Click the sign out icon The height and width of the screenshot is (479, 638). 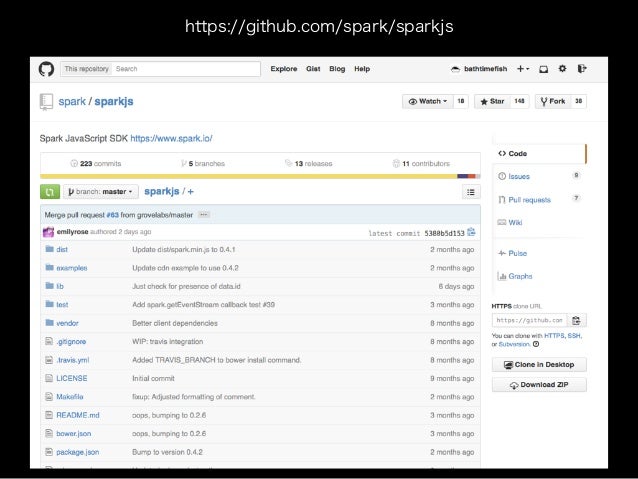click(582, 68)
